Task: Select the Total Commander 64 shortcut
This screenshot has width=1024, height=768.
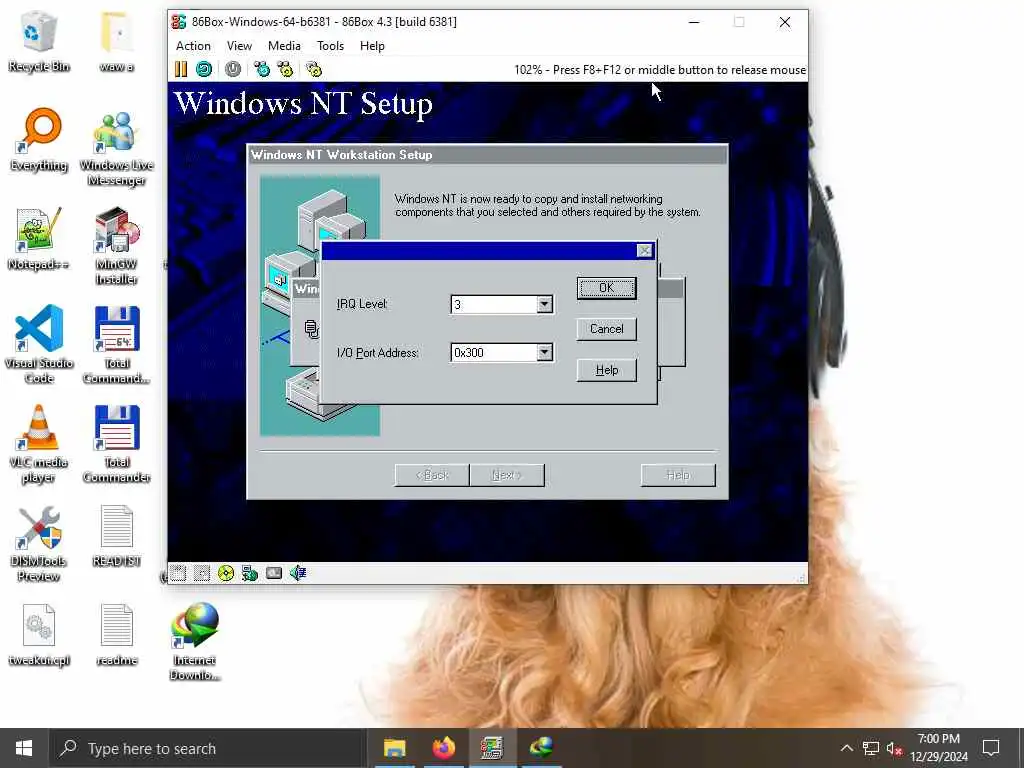Action: (117, 345)
